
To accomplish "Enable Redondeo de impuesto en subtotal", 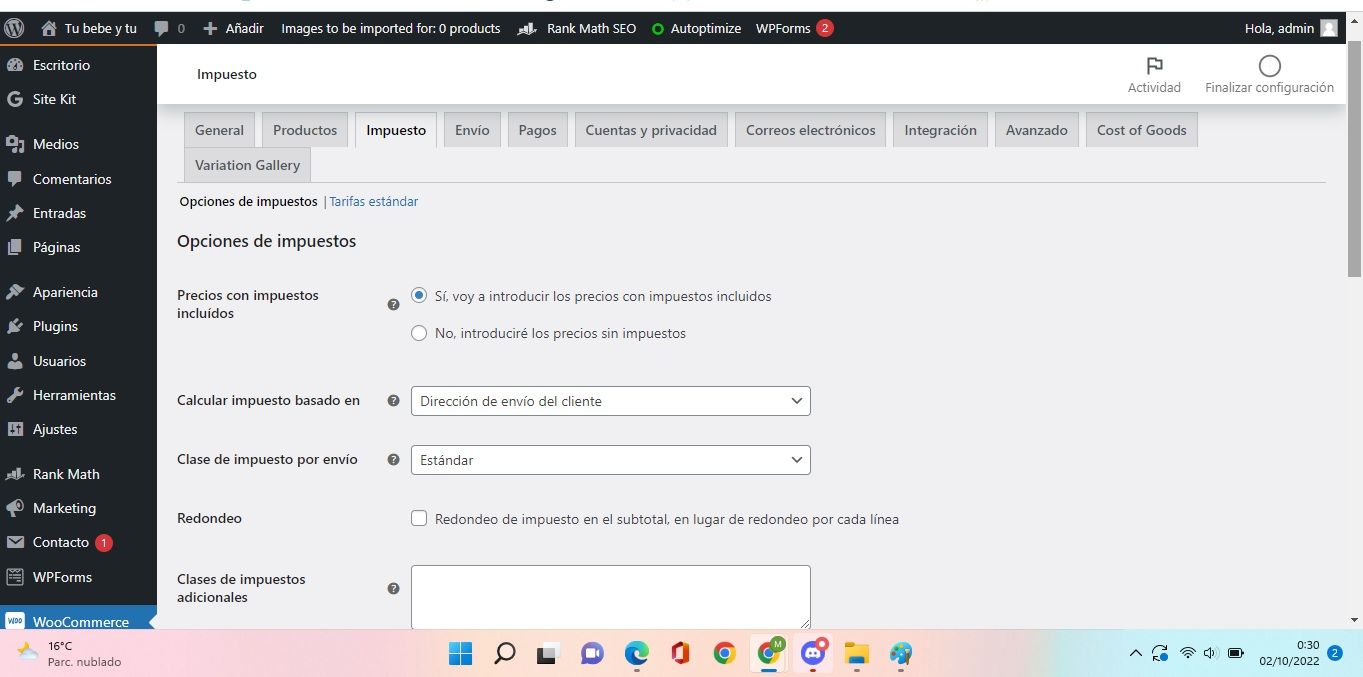I will coord(419,518).
